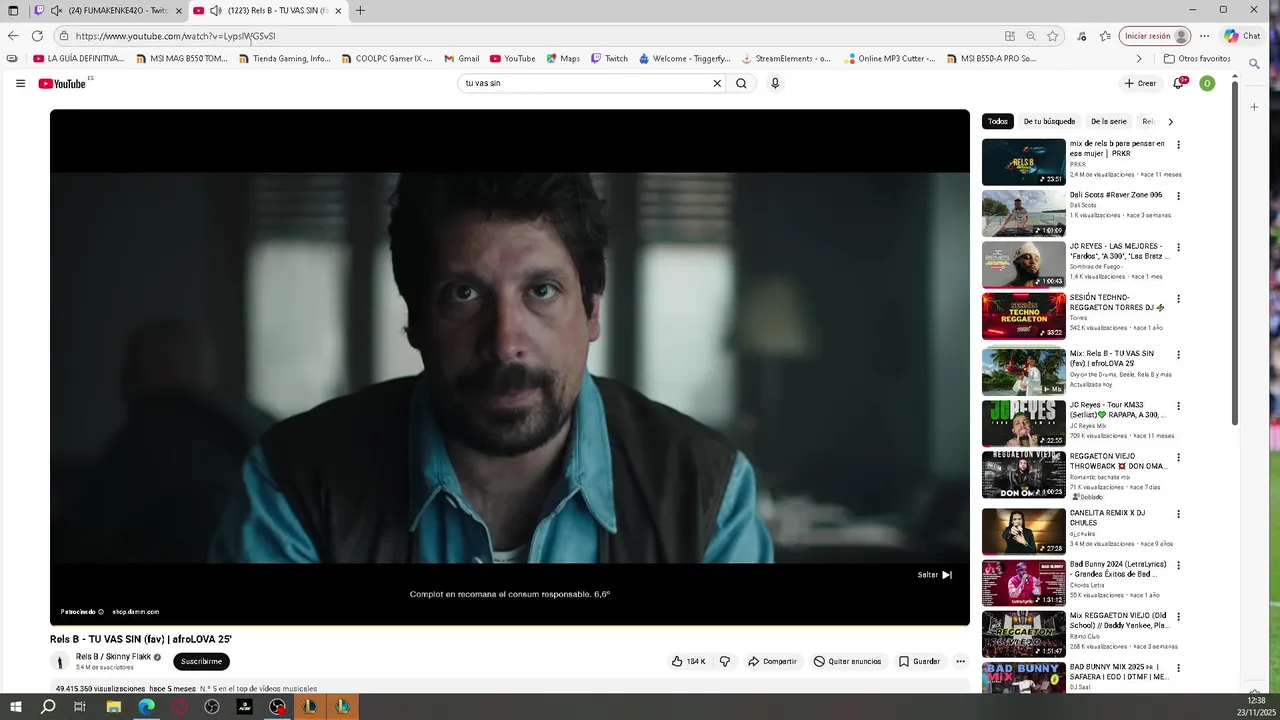Open Task View on the taskbar
This screenshot has height=720, width=1280.
point(80,707)
